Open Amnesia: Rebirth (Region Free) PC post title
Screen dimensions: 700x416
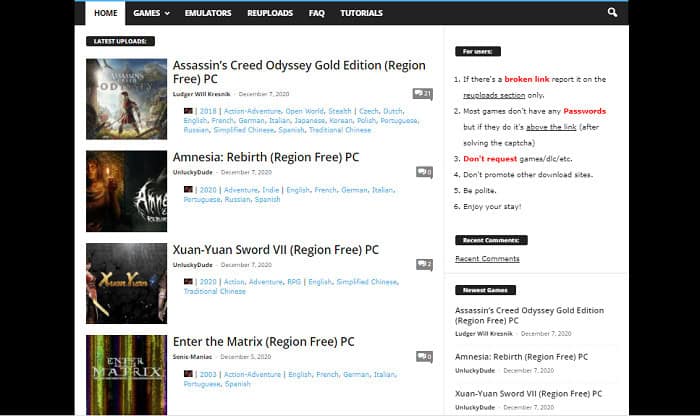coord(266,157)
